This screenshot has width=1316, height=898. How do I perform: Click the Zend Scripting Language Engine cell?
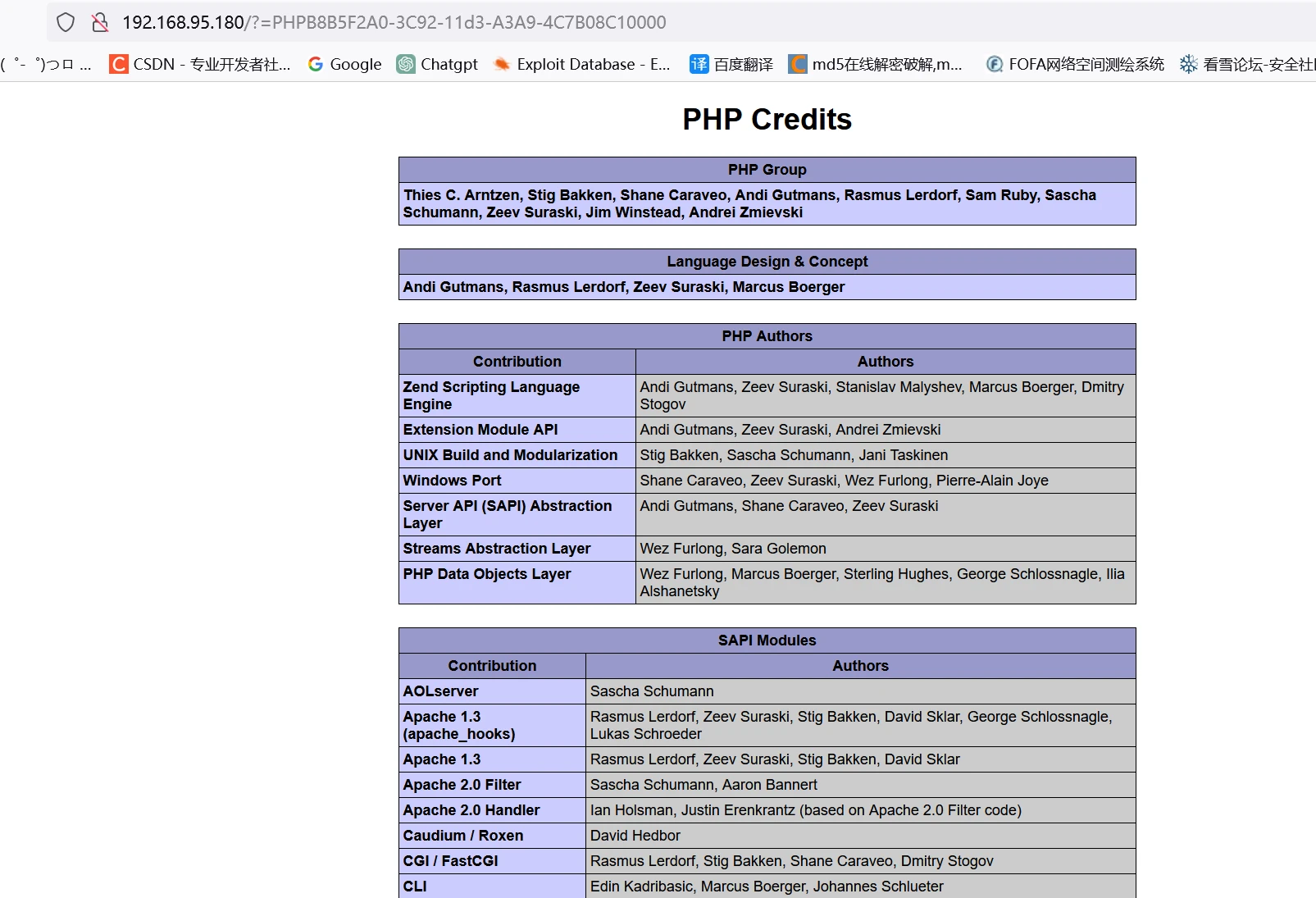(517, 396)
